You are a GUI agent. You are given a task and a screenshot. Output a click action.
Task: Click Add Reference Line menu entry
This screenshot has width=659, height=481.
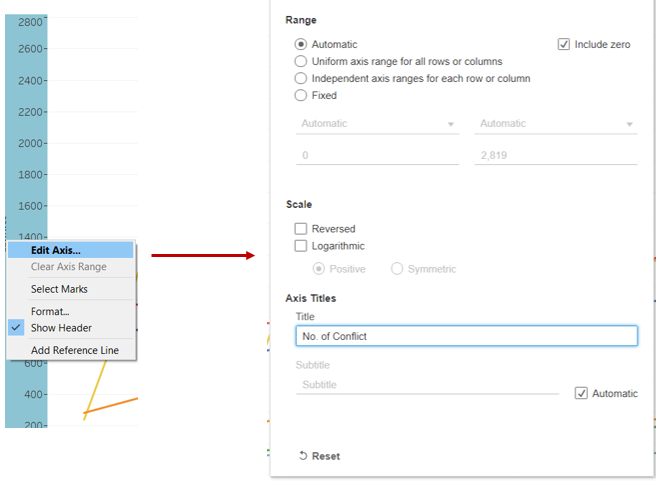point(74,350)
